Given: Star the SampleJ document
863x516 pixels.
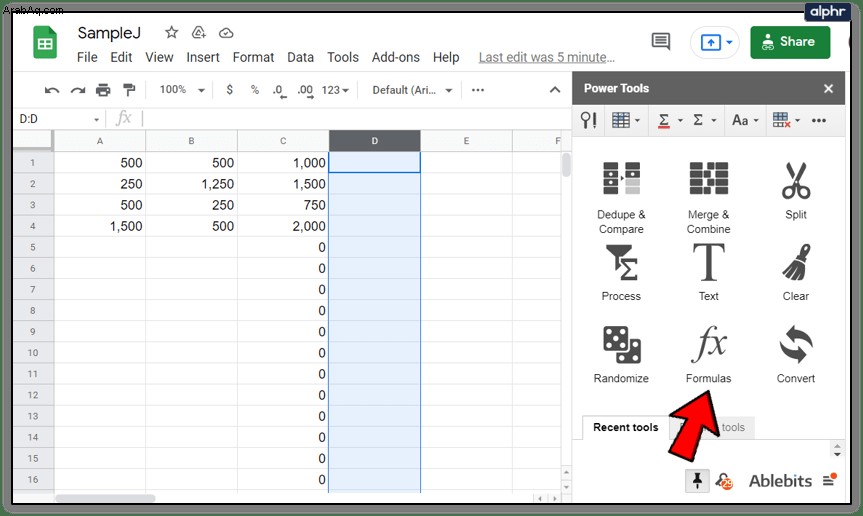Looking at the screenshot, I should coord(172,32).
